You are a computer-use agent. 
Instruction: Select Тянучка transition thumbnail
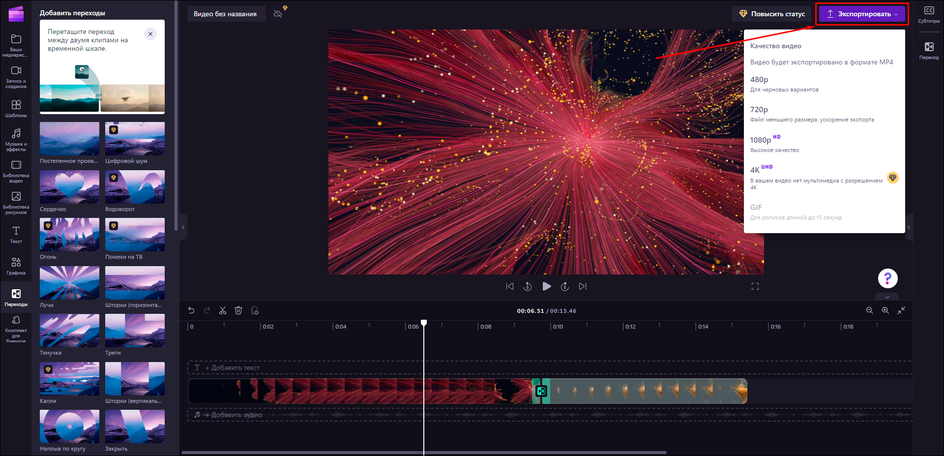pyautogui.click(x=69, y=331)
